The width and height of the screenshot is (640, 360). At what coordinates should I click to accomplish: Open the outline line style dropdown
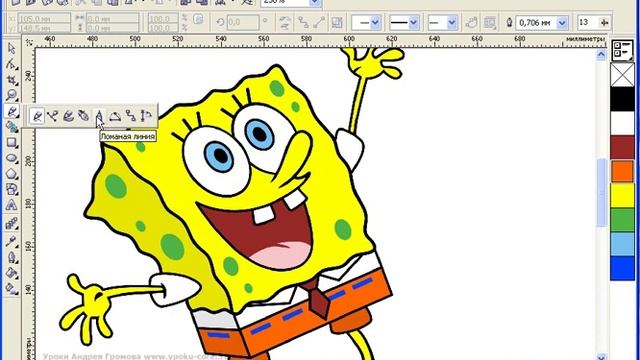[414, 22]
